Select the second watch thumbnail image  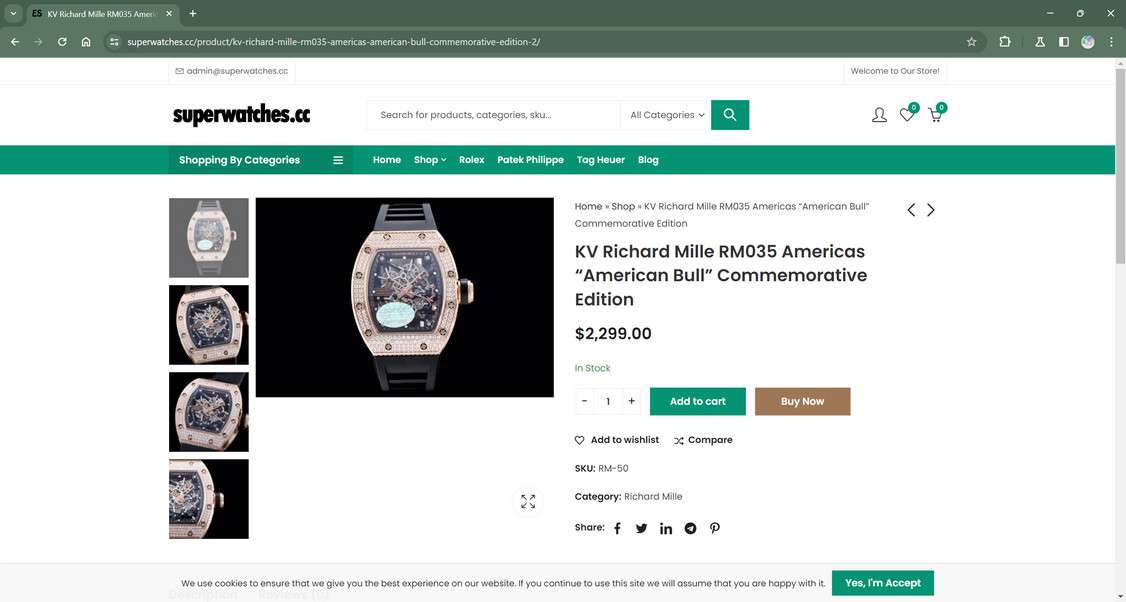point(208,325)
